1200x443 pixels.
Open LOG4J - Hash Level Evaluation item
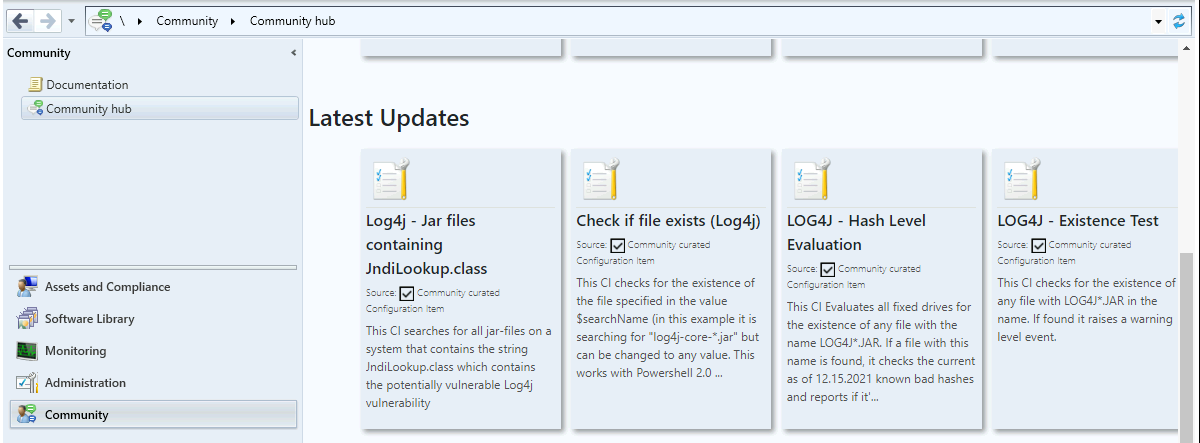click(x=856, y=233)
